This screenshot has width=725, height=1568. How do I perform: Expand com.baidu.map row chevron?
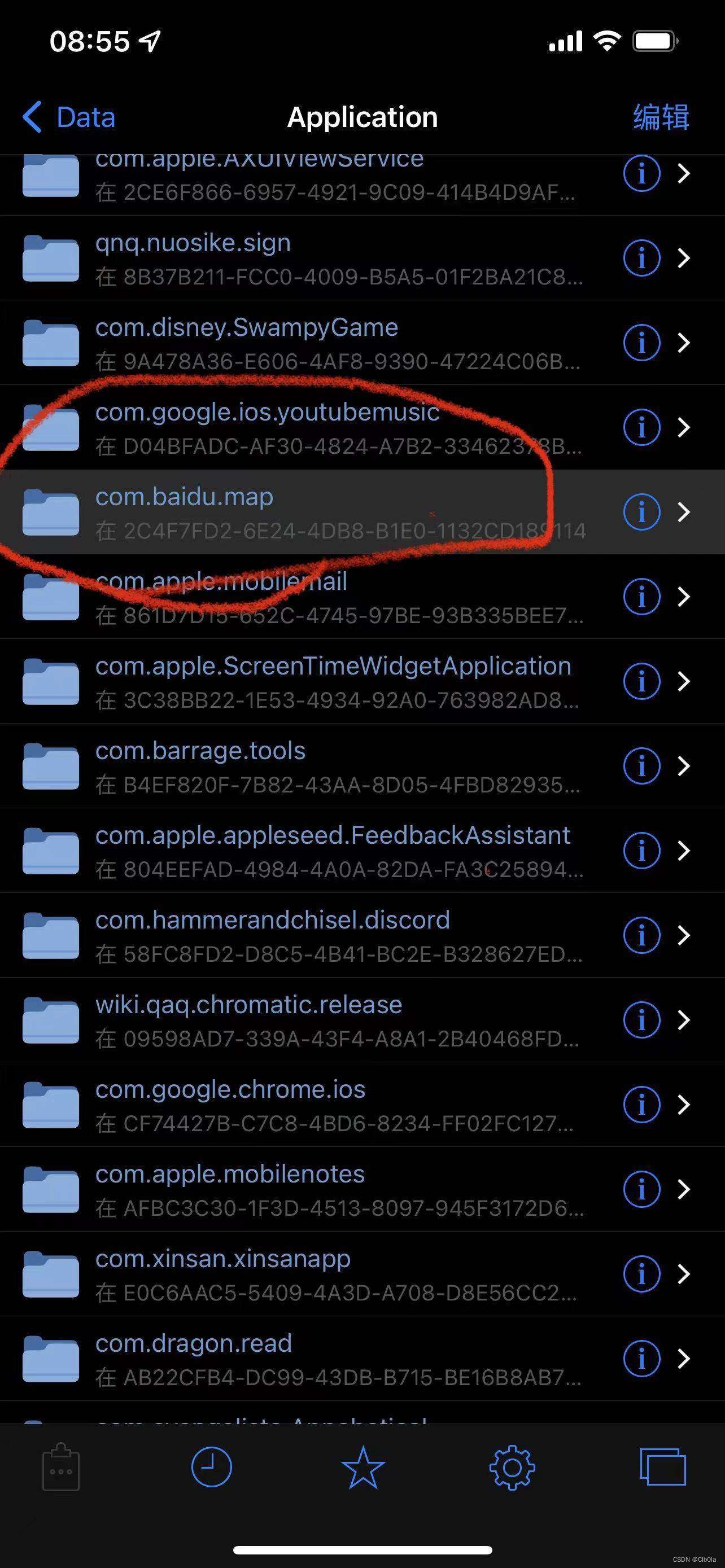tap(684, 512)
